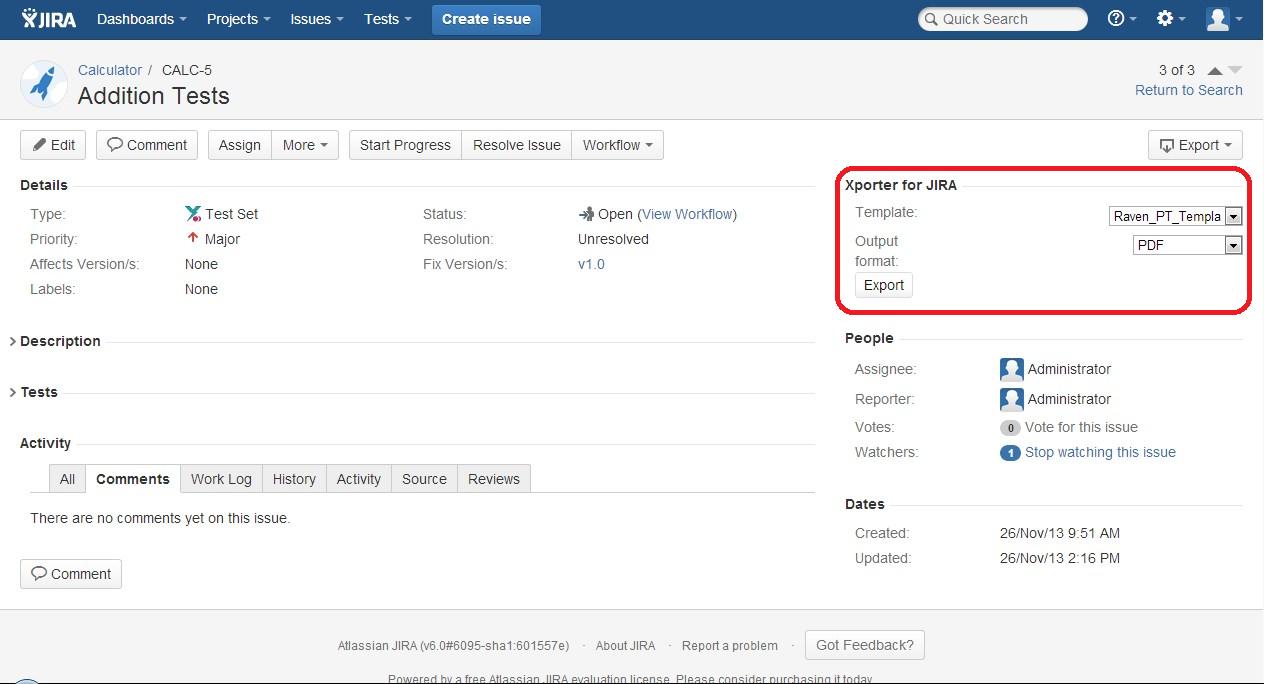Screen dimensions: 1264x684
Task: Click the Xporter Export button
Action: coord(884,285)
